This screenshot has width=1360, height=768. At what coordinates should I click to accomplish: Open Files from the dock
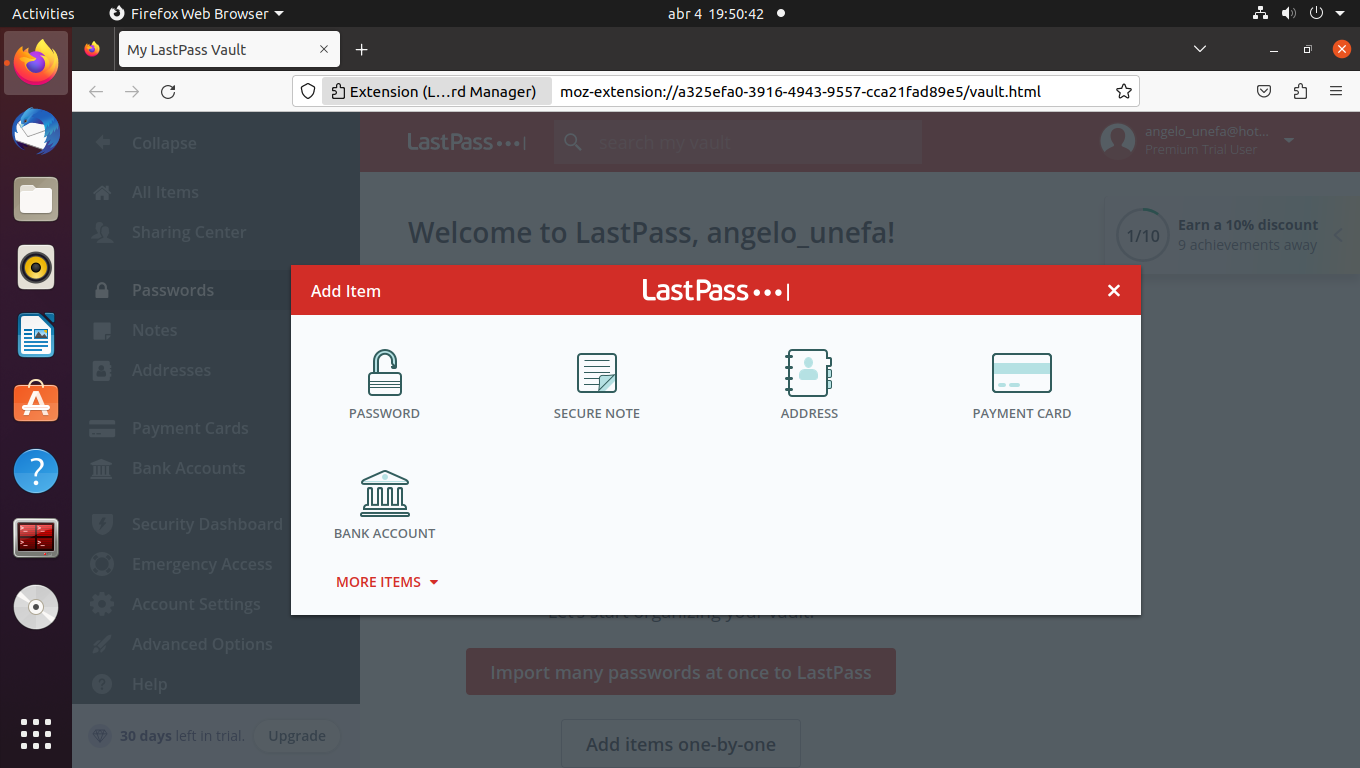click(36, 199)
